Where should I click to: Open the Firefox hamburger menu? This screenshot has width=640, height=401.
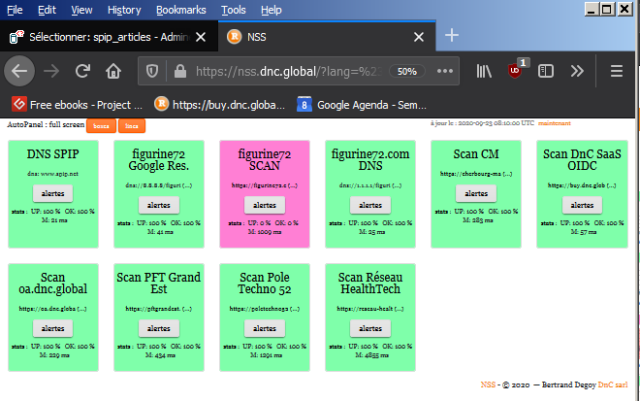[x=616, y=71]
